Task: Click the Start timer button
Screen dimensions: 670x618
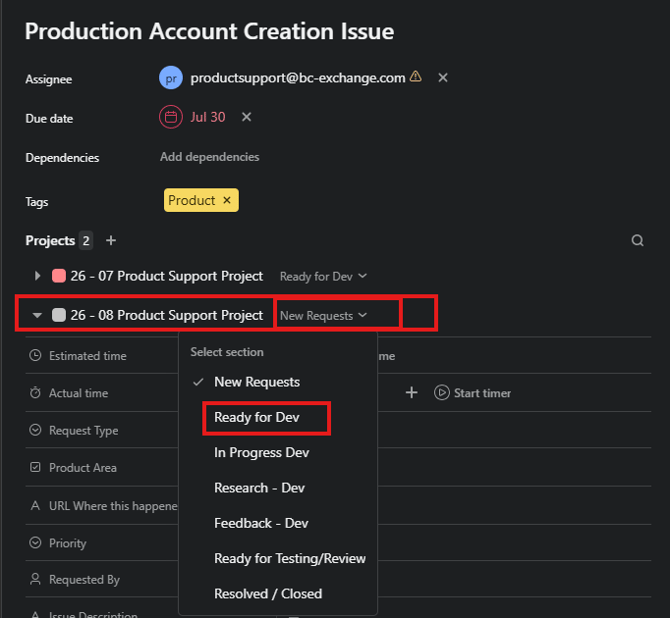Action: click(x=472, y=393)
